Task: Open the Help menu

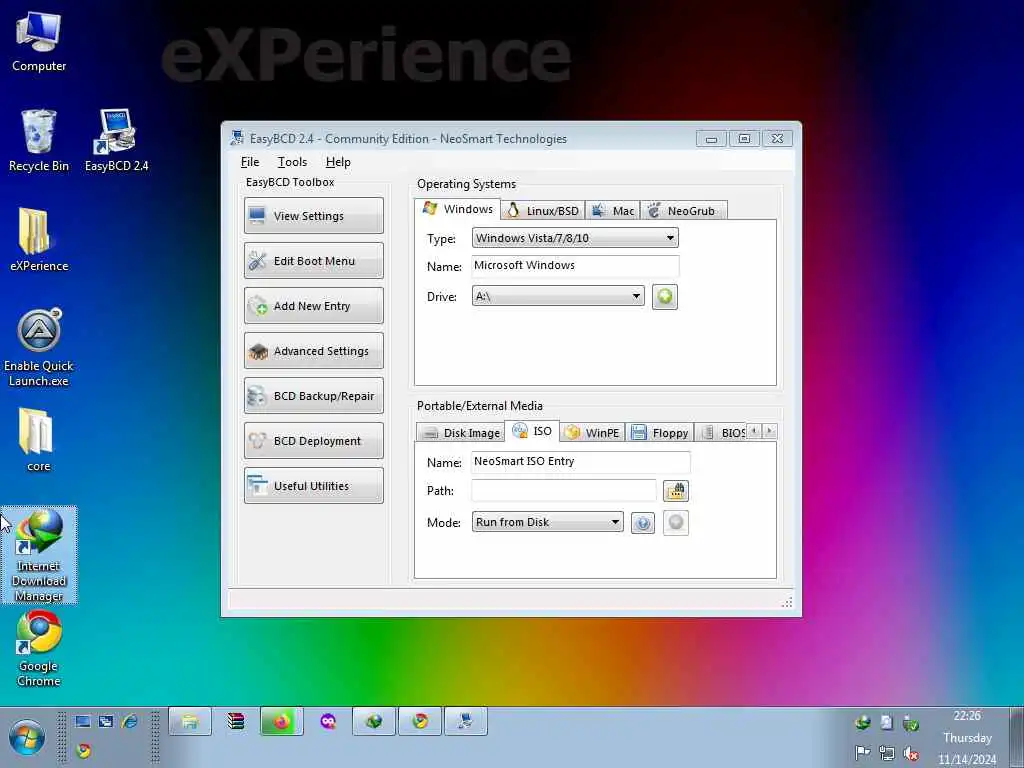Action: click(338, 162)
